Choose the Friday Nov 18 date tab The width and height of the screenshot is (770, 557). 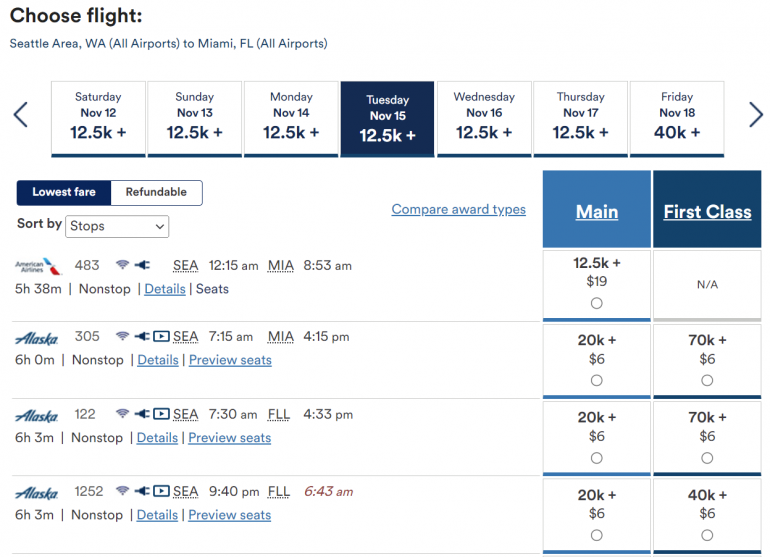tap(677, 118)
